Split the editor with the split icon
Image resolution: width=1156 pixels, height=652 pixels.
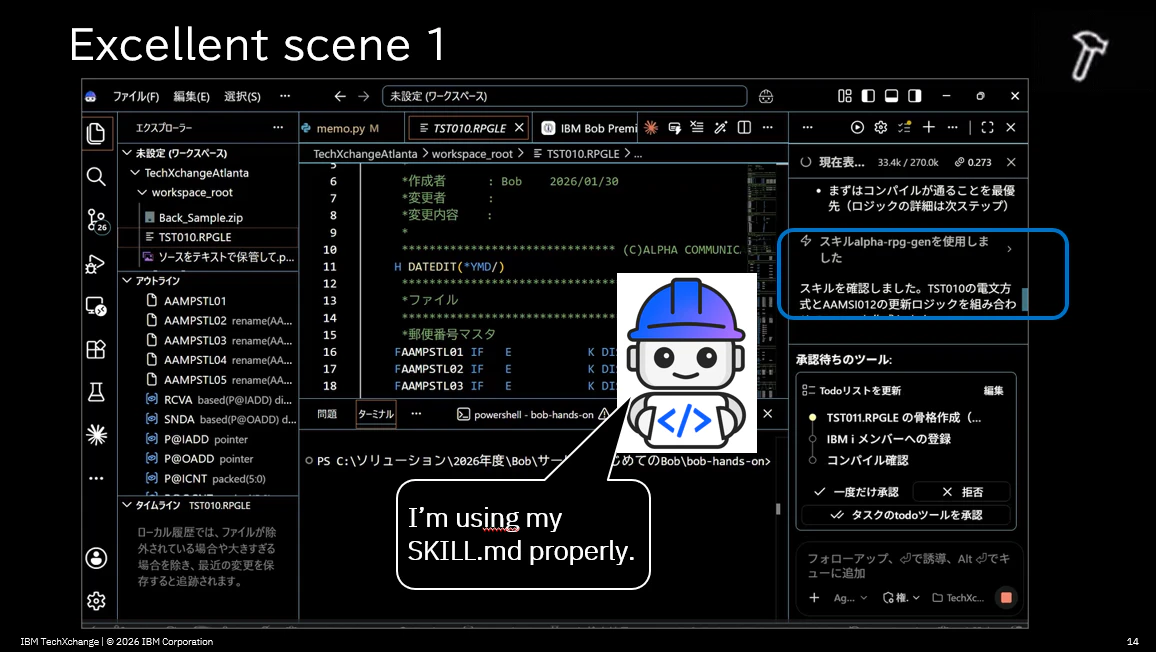point(744,128)
